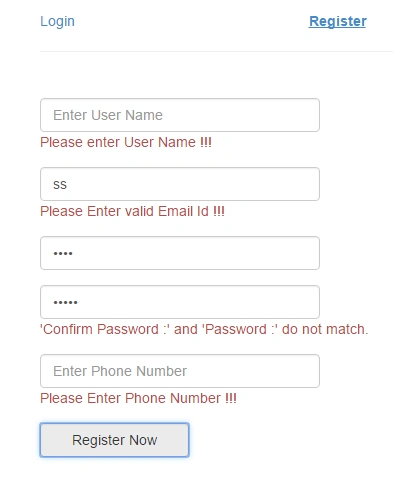Image resolution: width=393 pixels, height=479 pixels.
Task: Select the four-dot password field
Action: tap(180, 253)
